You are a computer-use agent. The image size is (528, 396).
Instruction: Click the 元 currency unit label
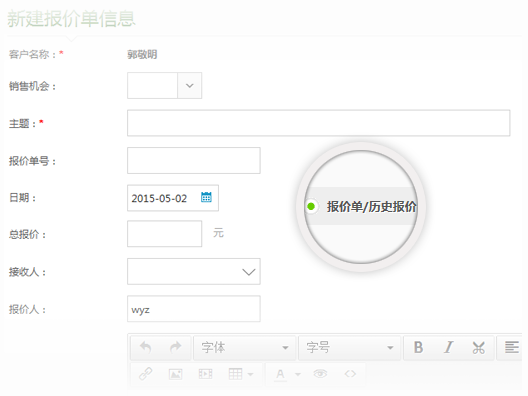coord(218,233)
